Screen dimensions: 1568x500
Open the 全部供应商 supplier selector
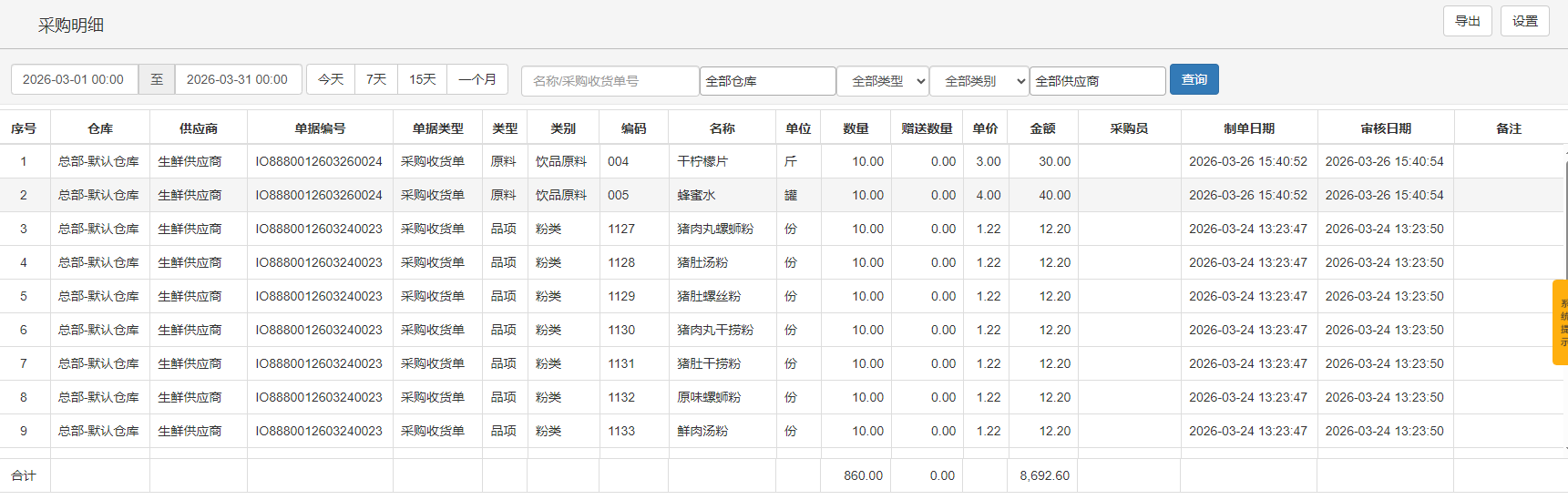tap(1097, 81)
